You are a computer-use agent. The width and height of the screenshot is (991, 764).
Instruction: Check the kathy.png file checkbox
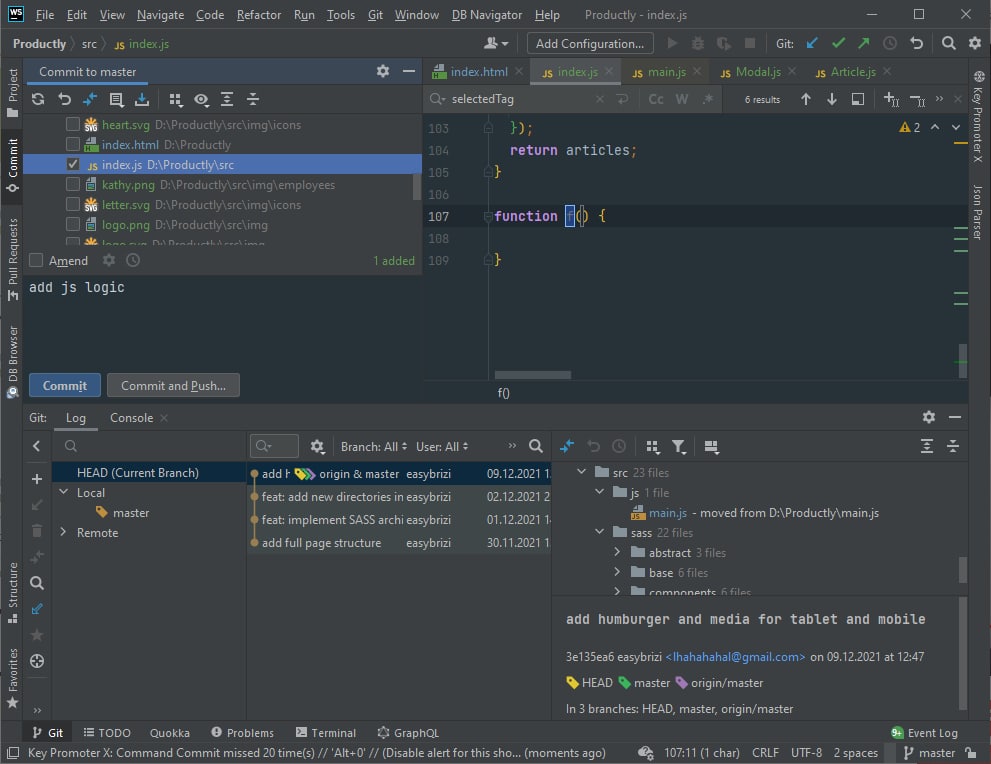pyautogui.click(x=73, y=185)
